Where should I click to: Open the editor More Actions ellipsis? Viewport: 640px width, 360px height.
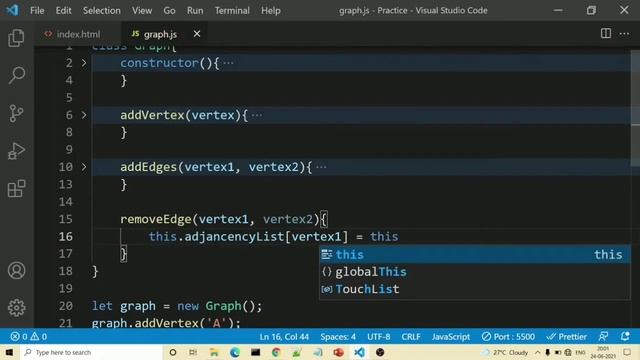click(x=624, y=33)
